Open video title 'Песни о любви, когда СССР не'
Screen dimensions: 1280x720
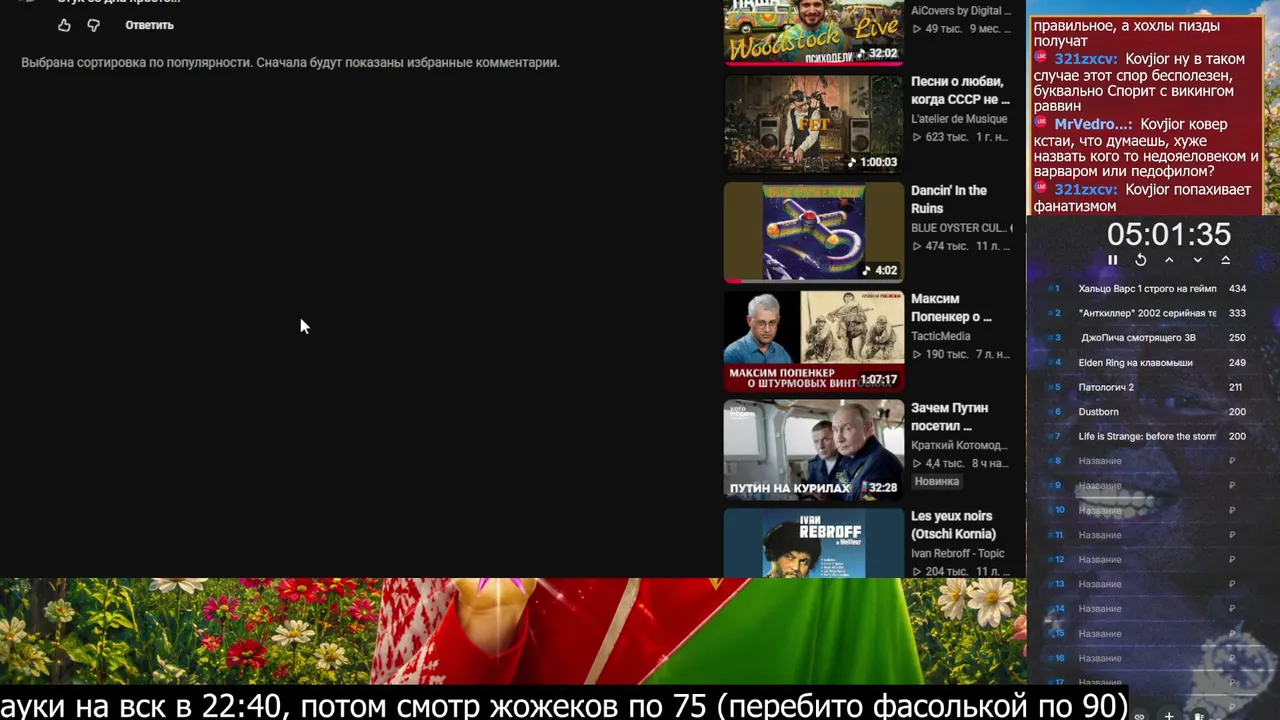(960, 90)
